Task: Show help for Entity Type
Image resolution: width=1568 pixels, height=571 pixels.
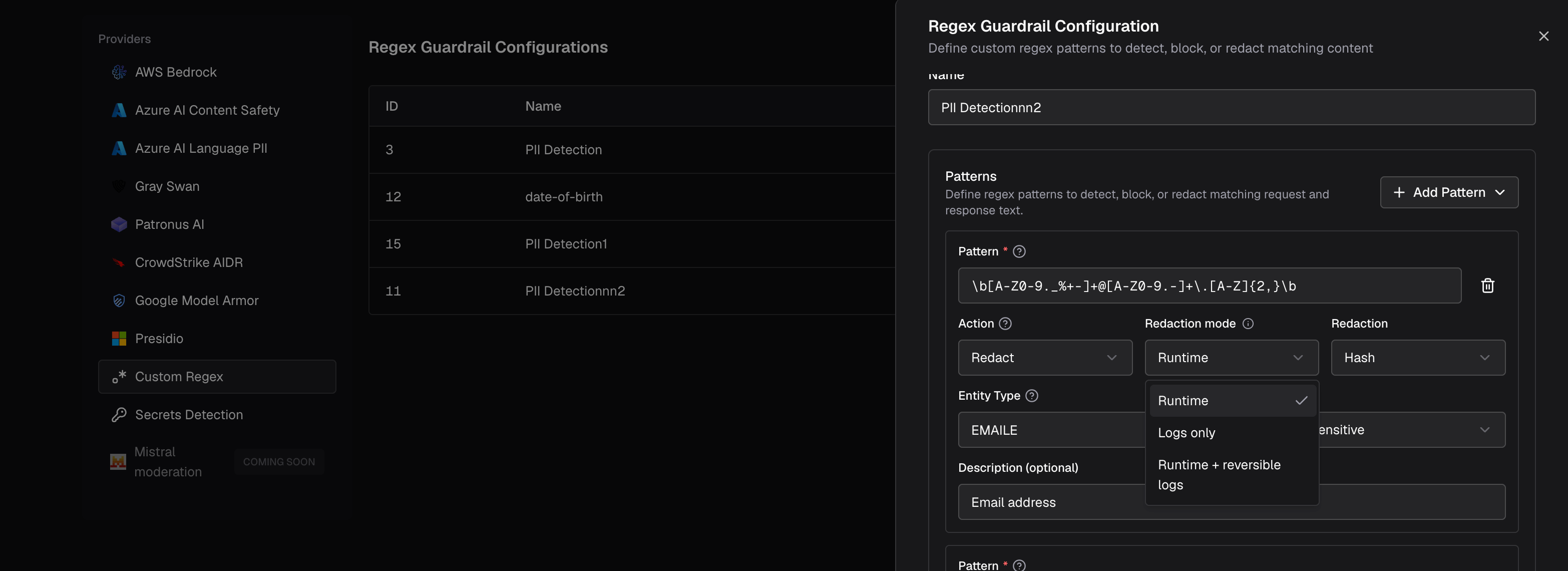Action: tap(1031, 396)
